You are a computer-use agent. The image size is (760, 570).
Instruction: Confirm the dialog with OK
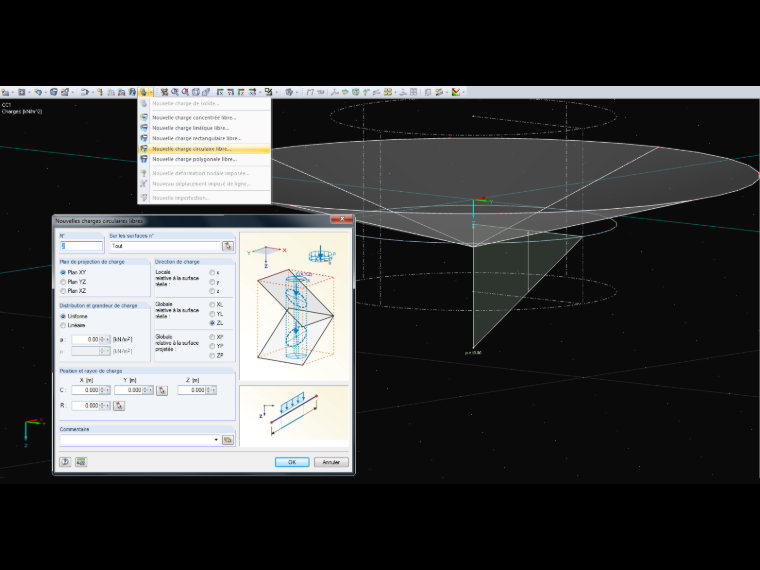coord(292,462)
